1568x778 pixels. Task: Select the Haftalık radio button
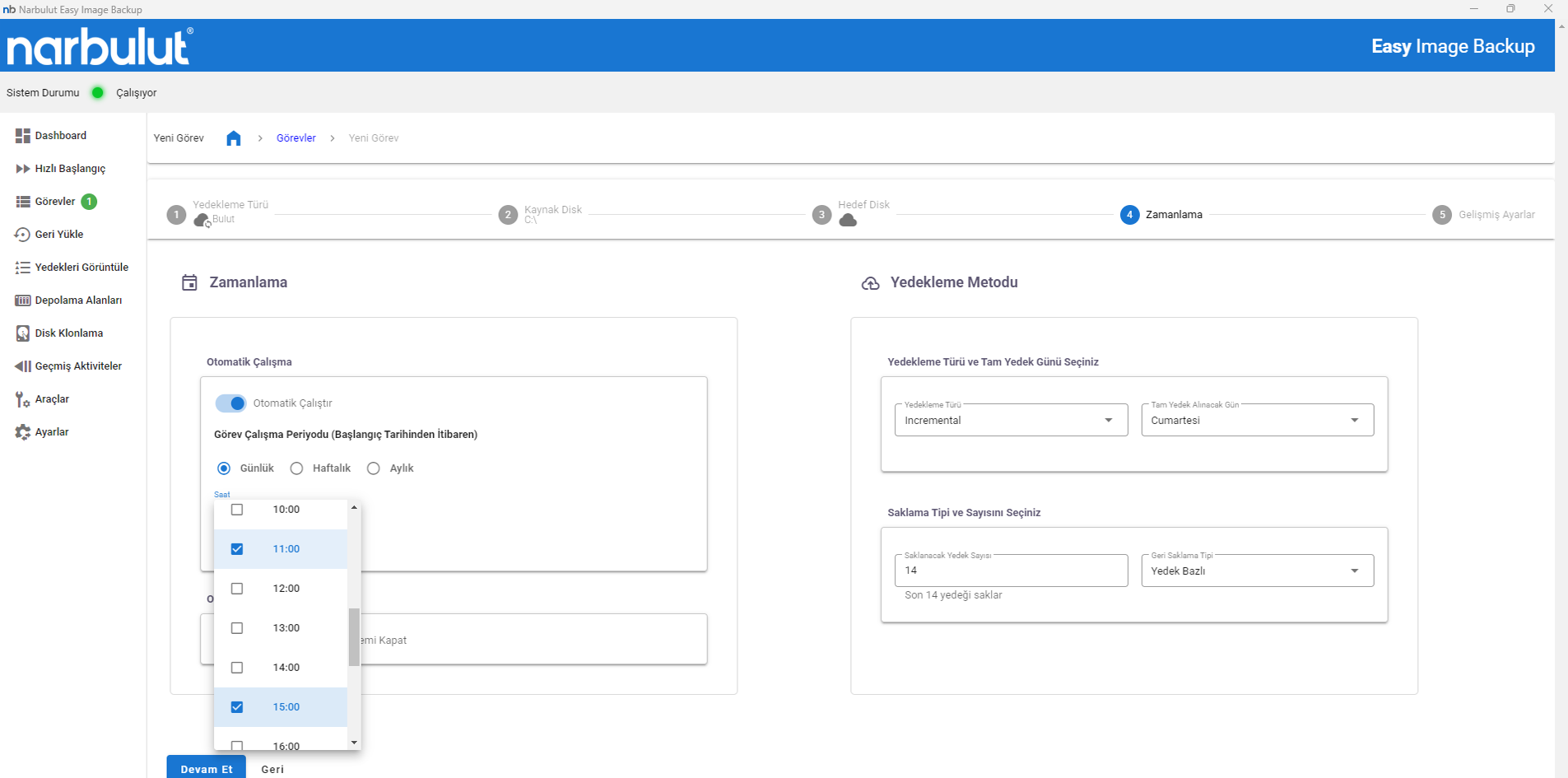tap(297, 468)
